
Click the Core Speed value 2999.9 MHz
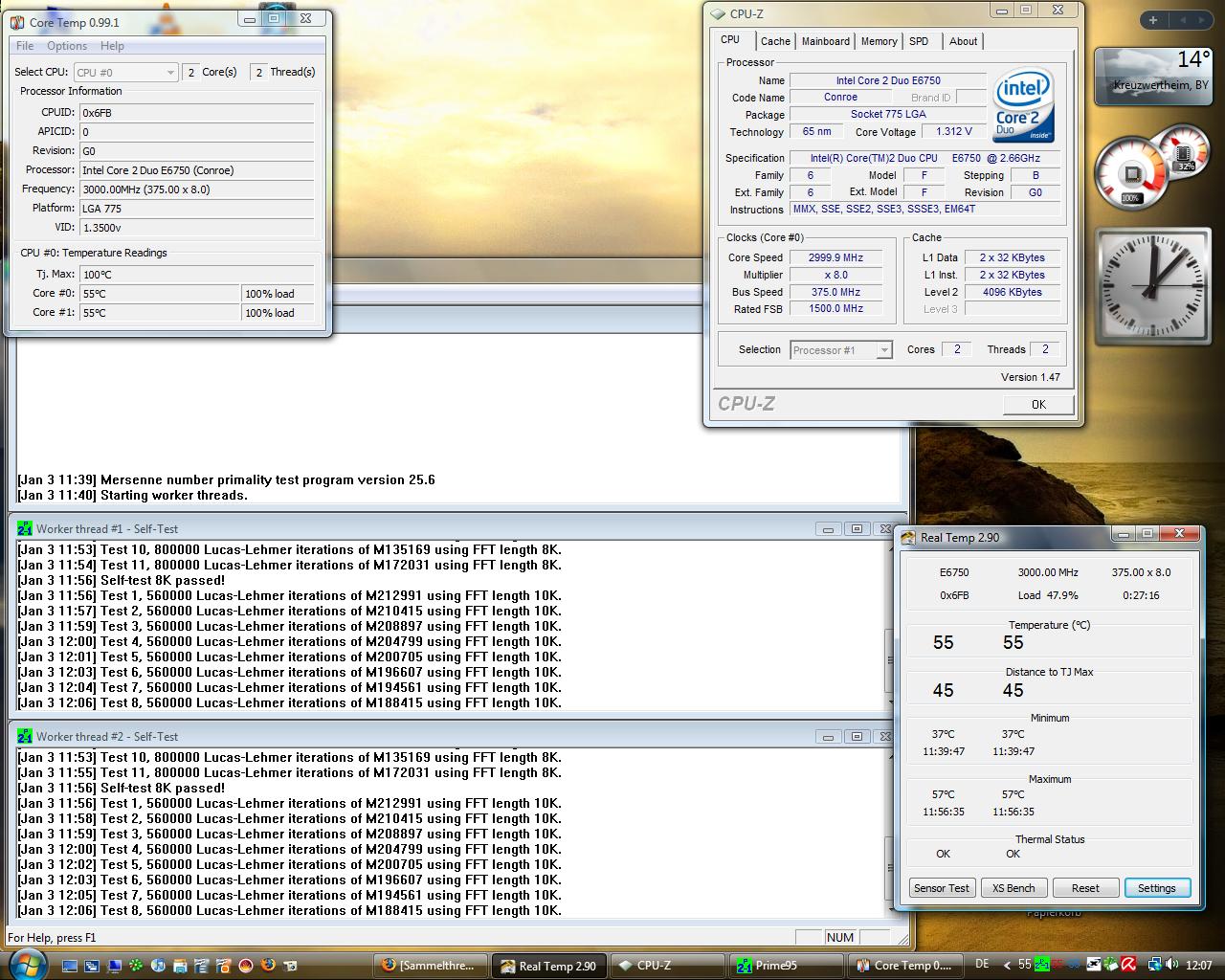click(835, 257)
